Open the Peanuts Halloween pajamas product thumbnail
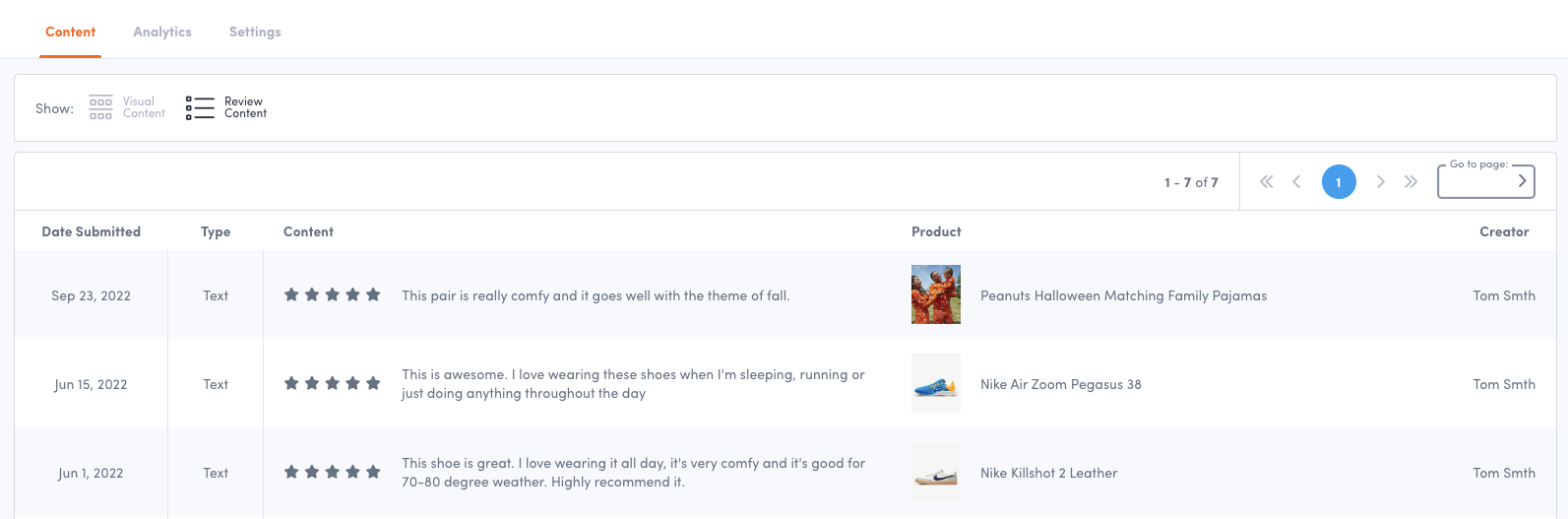 pos(935,294)
